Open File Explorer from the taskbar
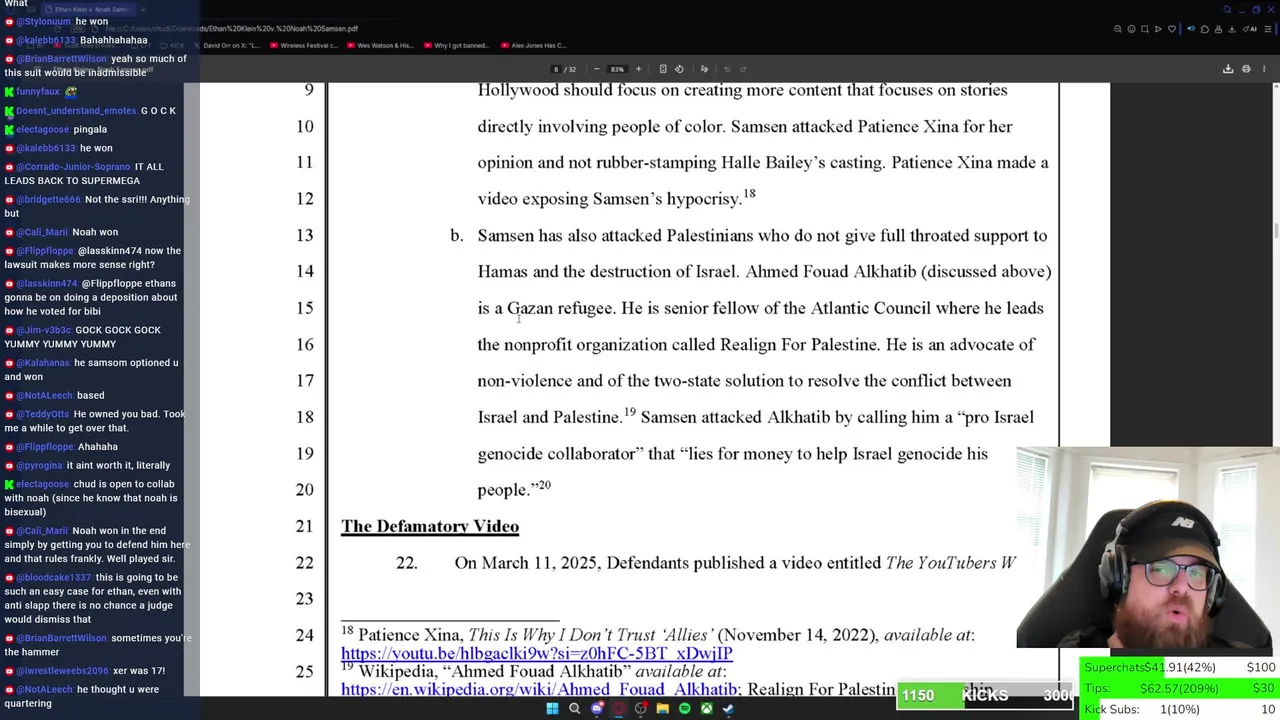1280x720 pixels. 662,709
